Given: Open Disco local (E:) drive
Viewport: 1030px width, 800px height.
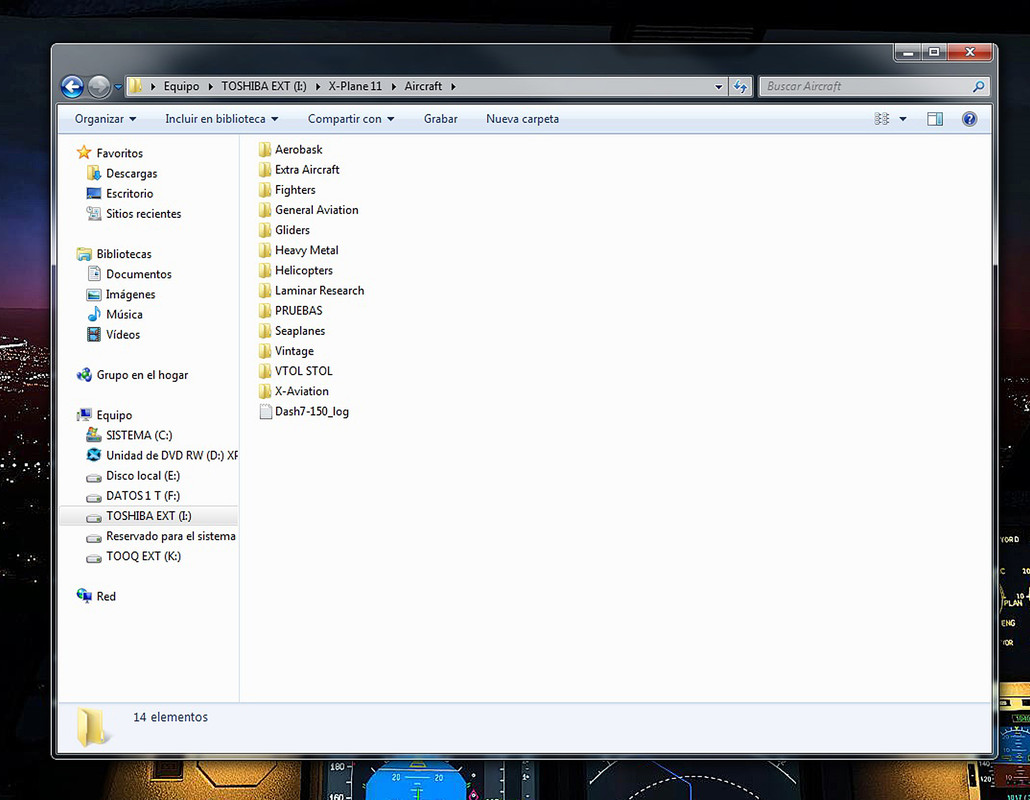Looking at the screenshot, I should click(x=143, y=476).
